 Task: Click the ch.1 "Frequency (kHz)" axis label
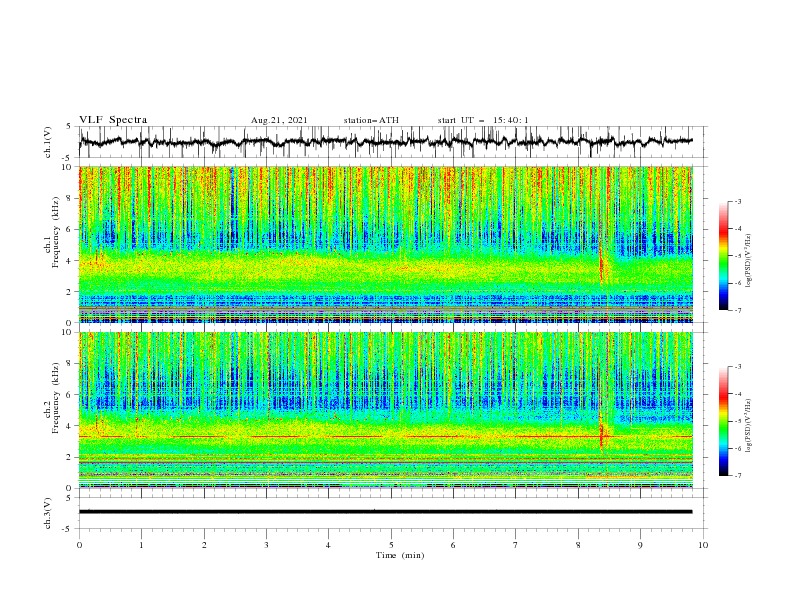coord(56,234)
